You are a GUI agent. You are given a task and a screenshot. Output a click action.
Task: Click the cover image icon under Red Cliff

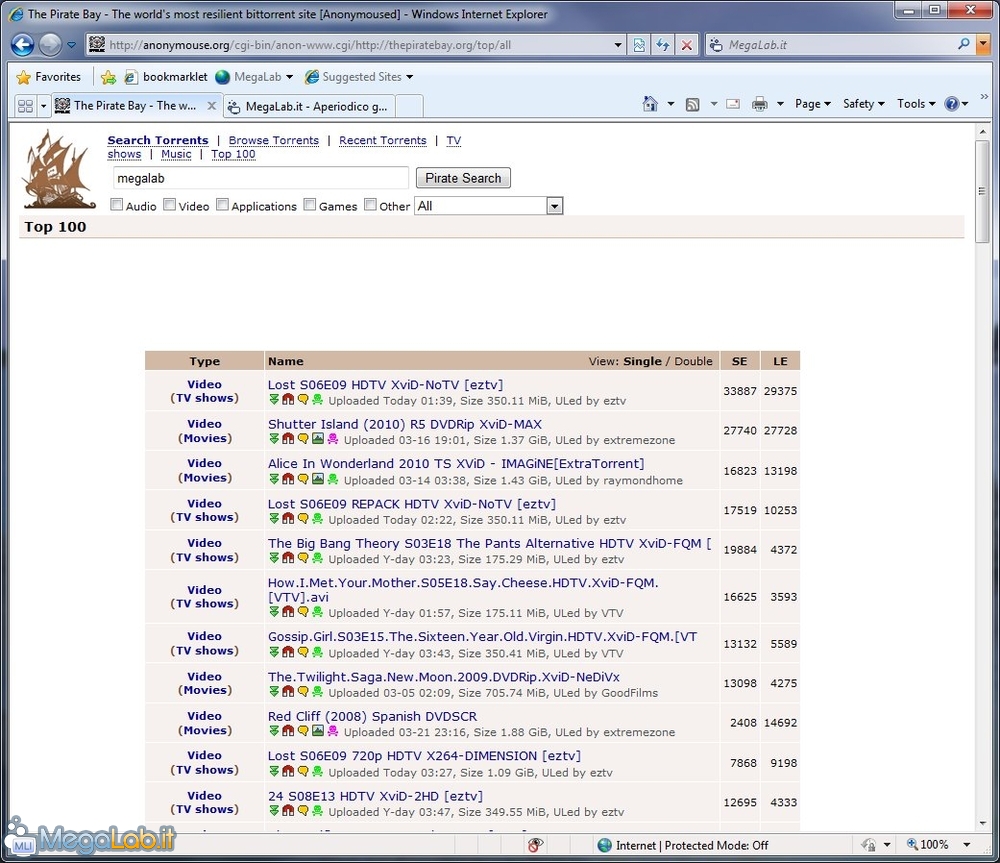(x=318, y=731)
